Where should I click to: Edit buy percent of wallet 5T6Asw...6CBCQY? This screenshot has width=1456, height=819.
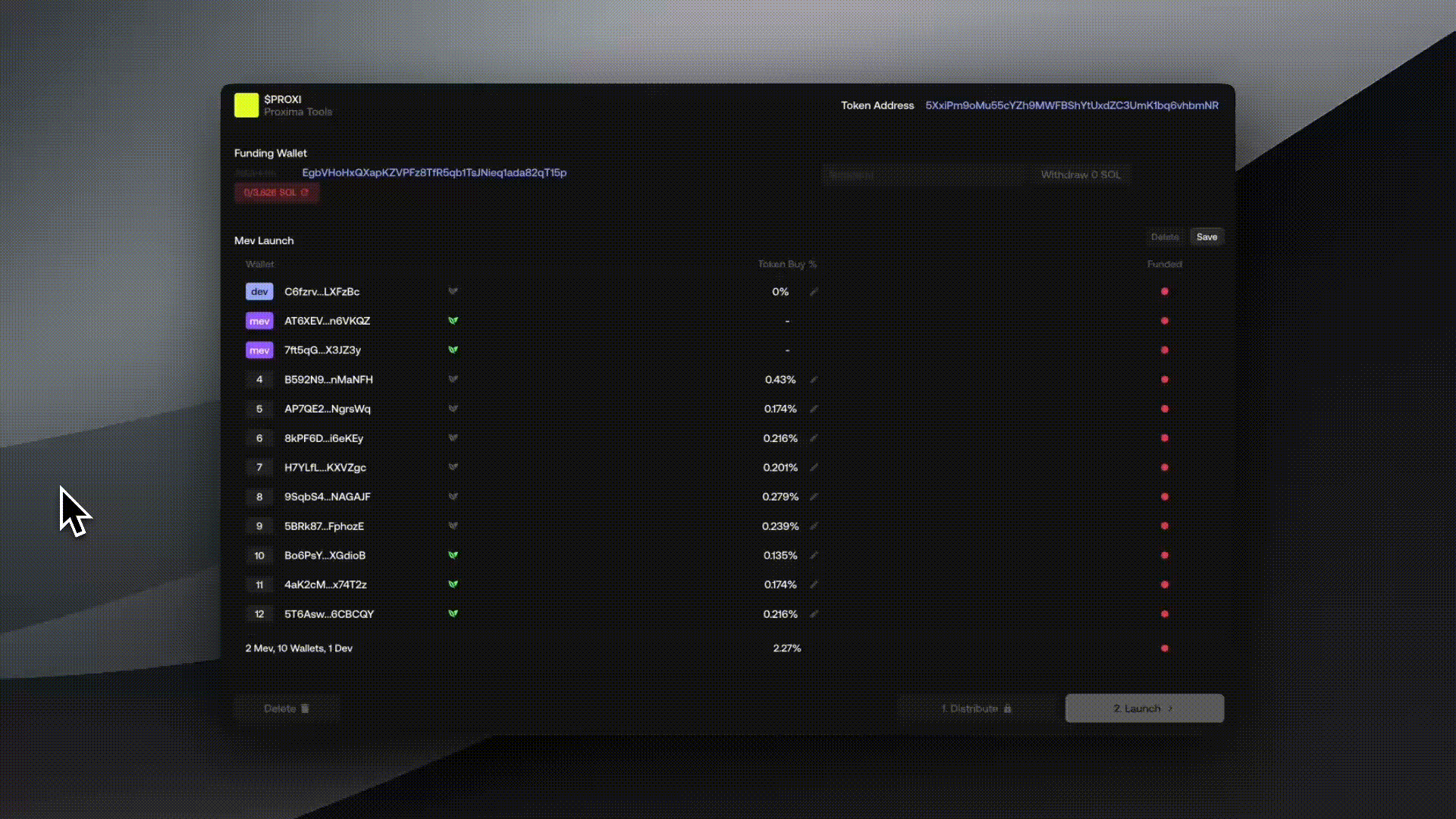814,614
